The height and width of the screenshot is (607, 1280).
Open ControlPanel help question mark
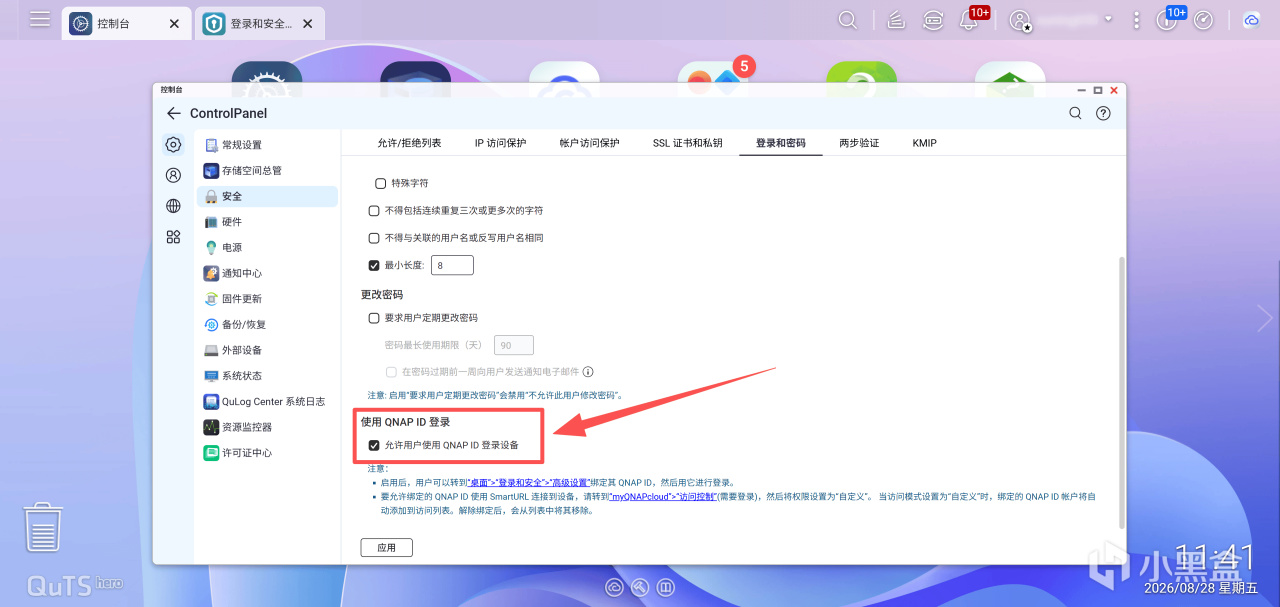coord(1103,113)
